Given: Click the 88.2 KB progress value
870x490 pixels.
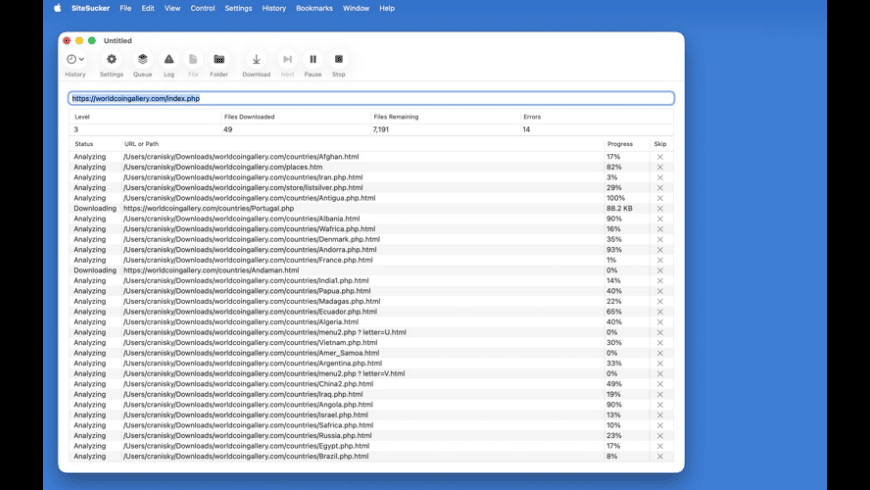Looking at the screenshot, I should tap(619, 209).
